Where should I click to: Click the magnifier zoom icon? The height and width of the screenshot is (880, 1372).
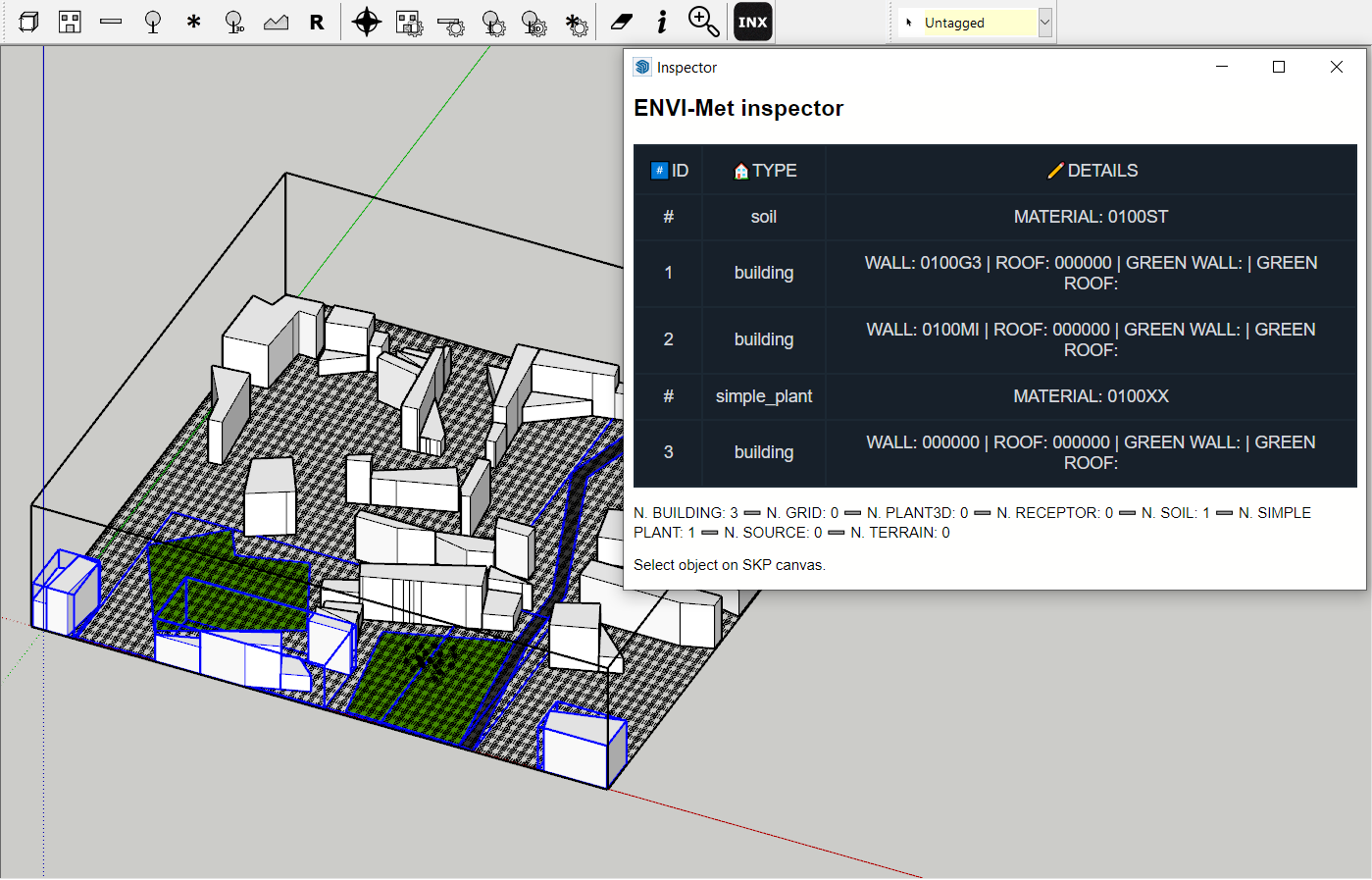703,22
